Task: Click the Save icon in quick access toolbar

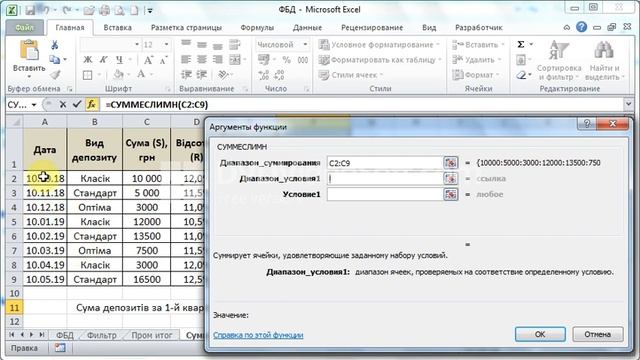Action: (x=30, y=10)
